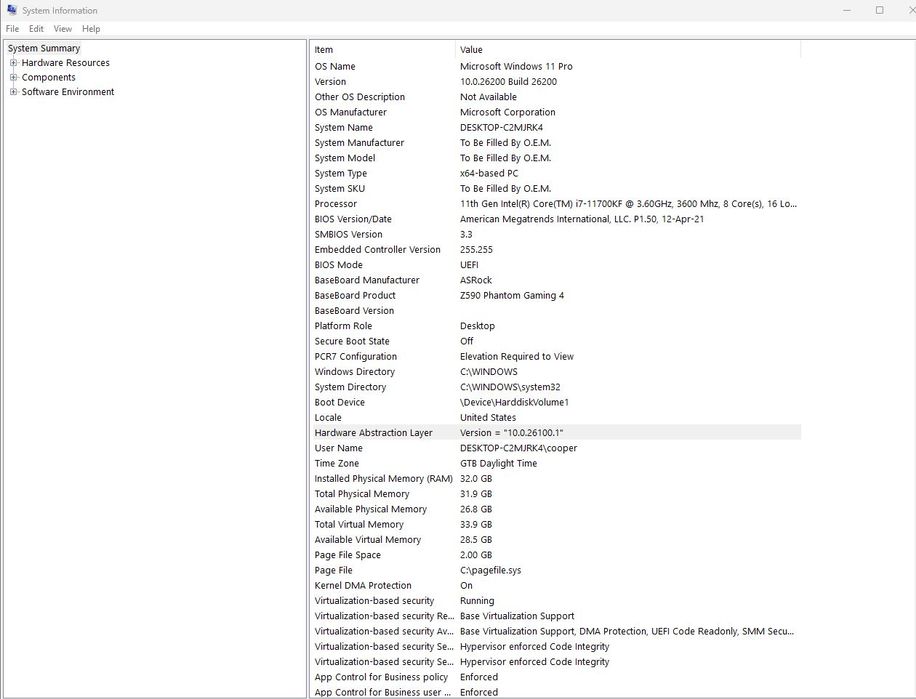This screenshot has height=699, width=916.
Task: Select the BIOS Mode row label
Action: (x=338, y=265)
